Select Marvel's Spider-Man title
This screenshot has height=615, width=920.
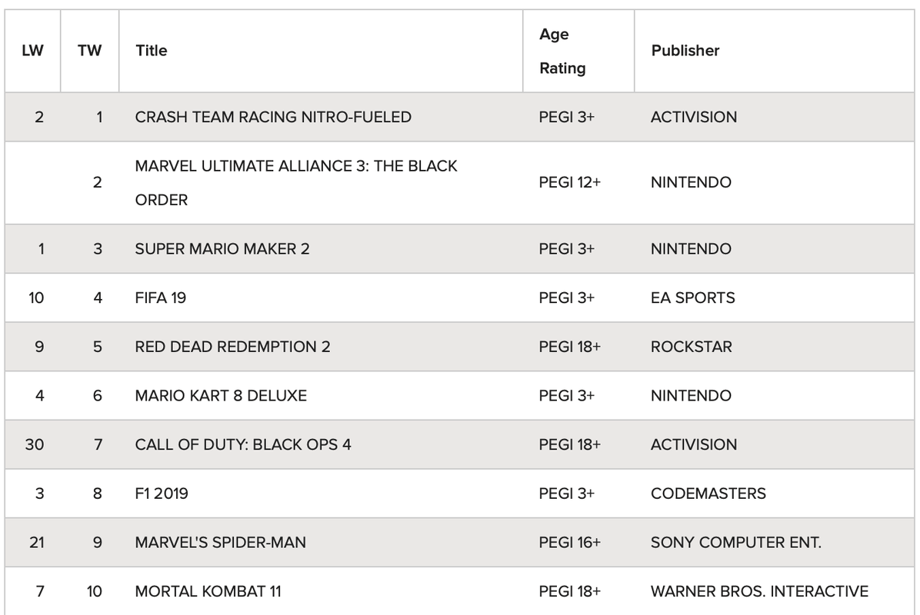[220, 543]
